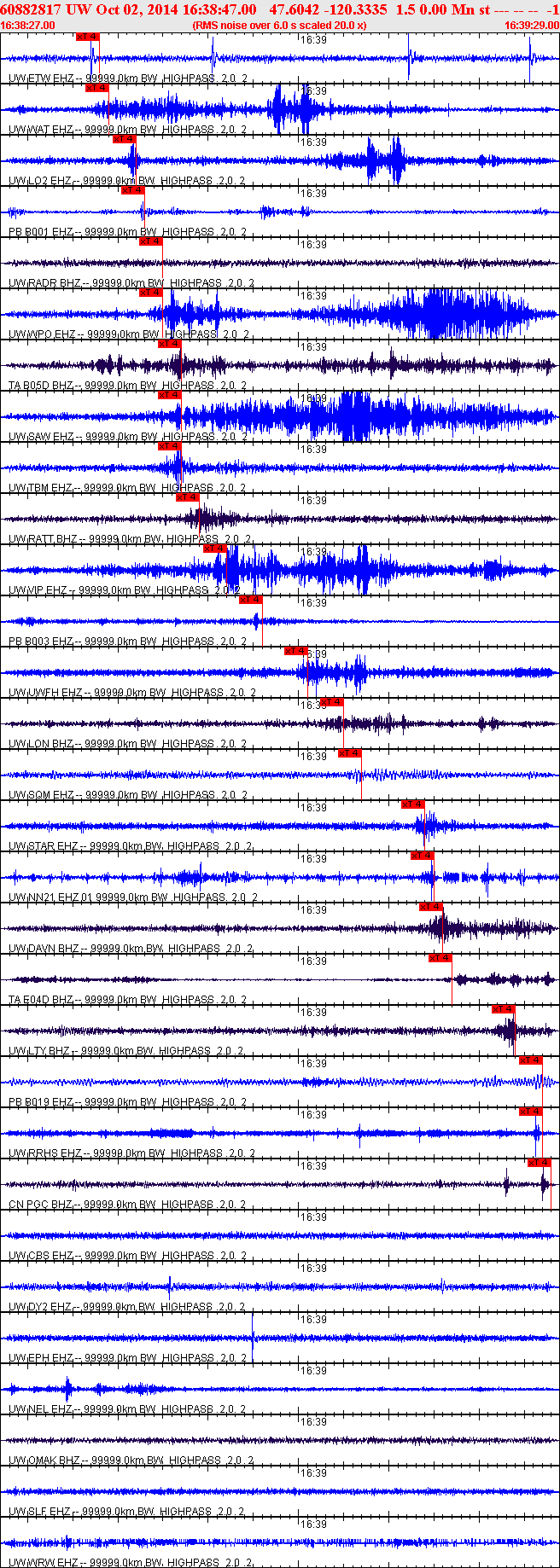
Task: Click the end time 16:39:29.00 label
Action: tap(531, 26)
